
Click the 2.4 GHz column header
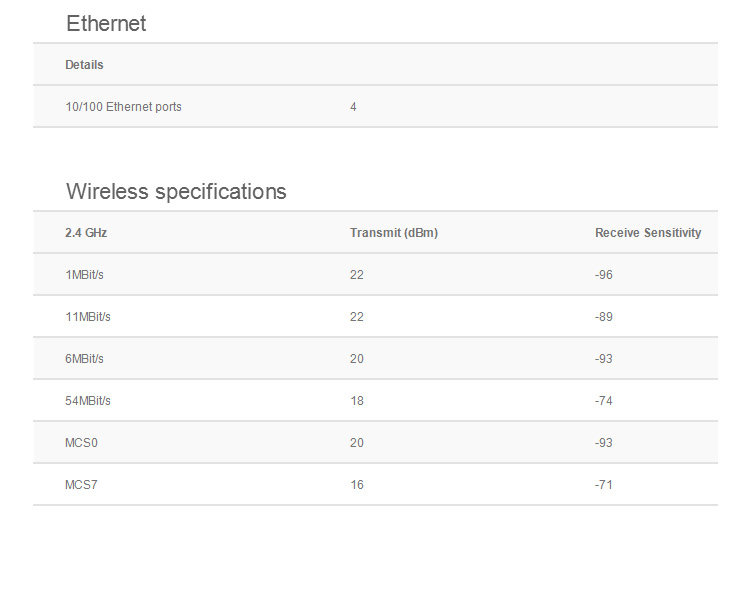86,233
